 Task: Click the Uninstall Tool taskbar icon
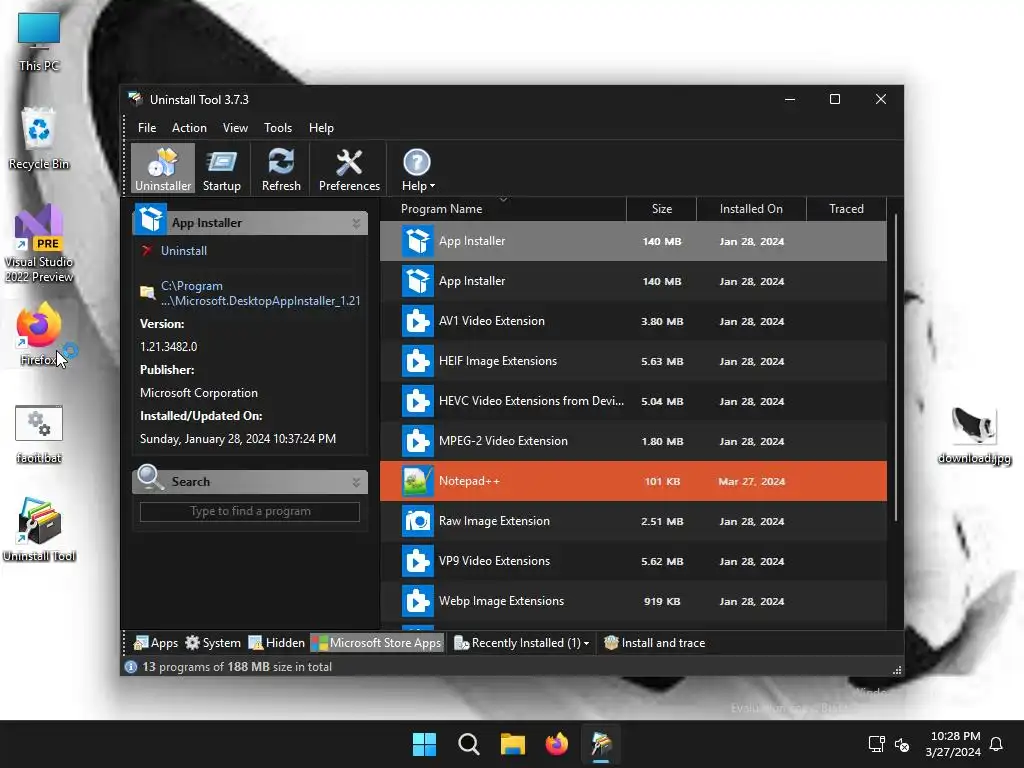(x=601, y=744)
